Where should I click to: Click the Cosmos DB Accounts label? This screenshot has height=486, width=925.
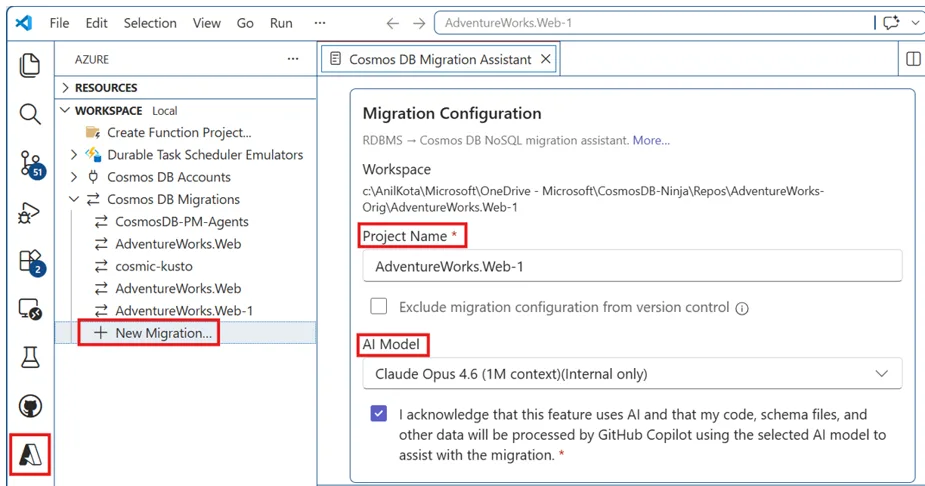tap(169, 177)
